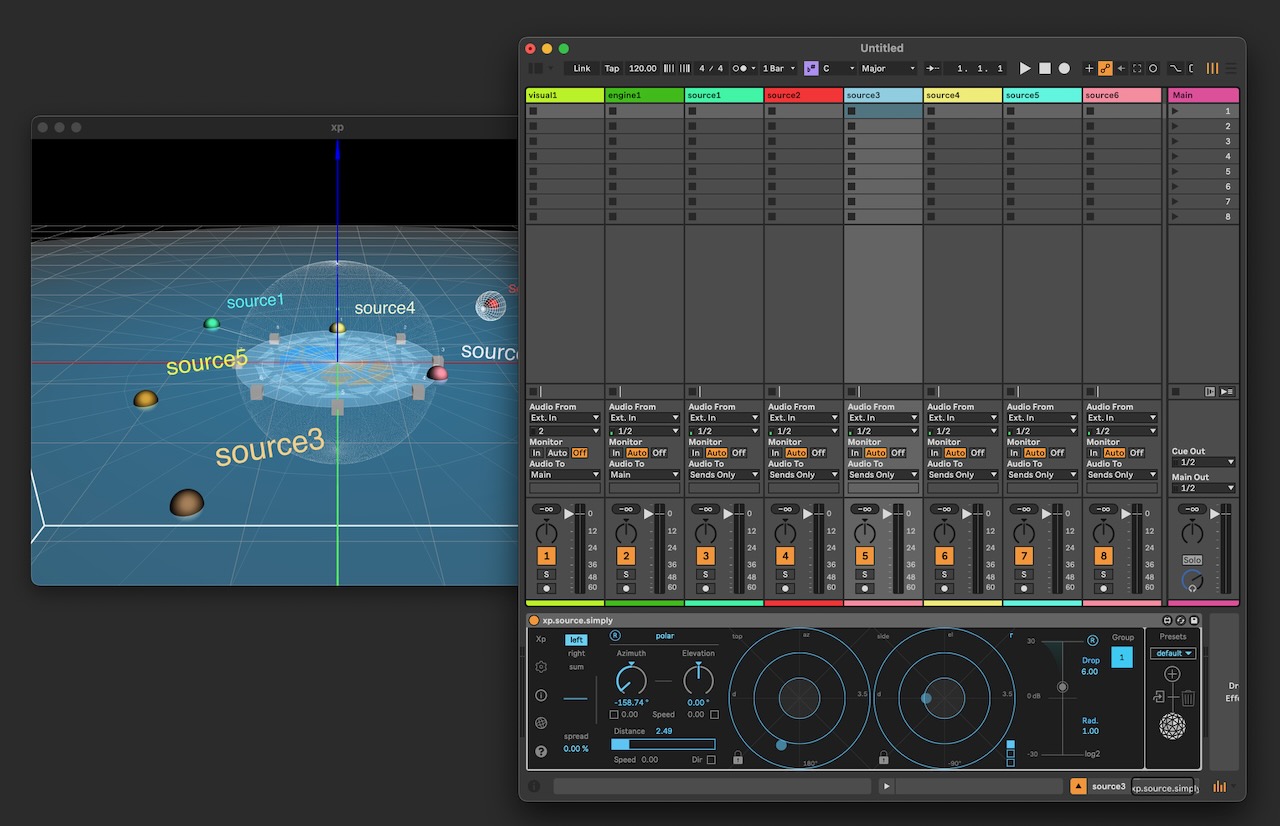Toggle the Scale Mode purple icon

(811, 68)
